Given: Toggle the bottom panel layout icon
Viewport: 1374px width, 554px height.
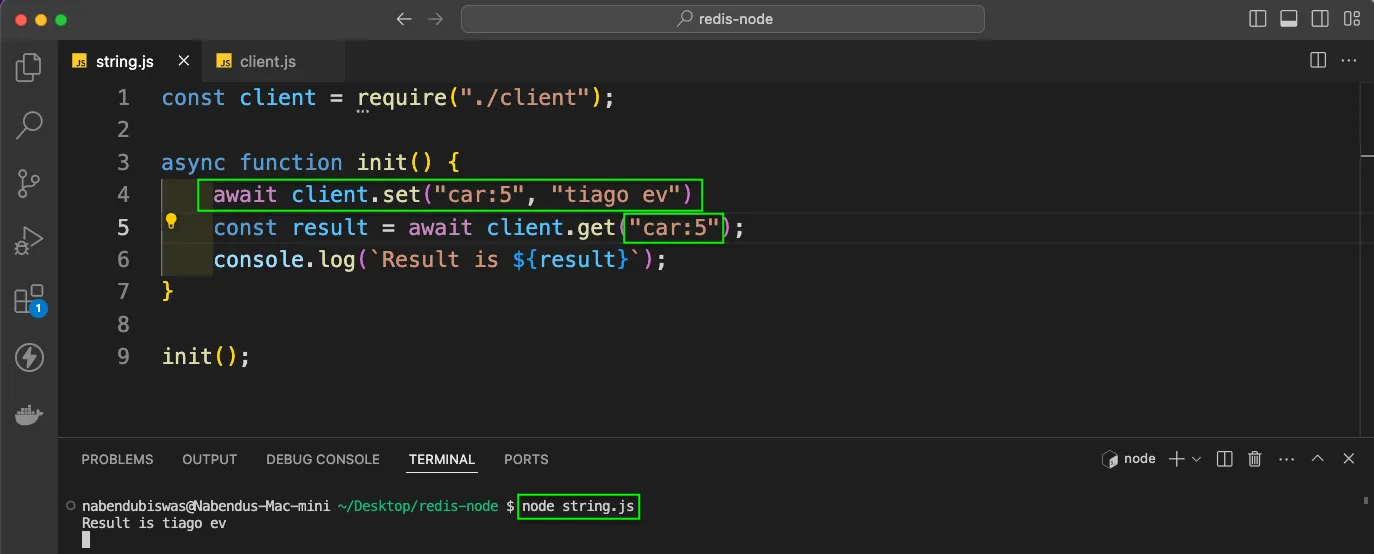Looking at the screenshot, I should (x=1289, y=19).
